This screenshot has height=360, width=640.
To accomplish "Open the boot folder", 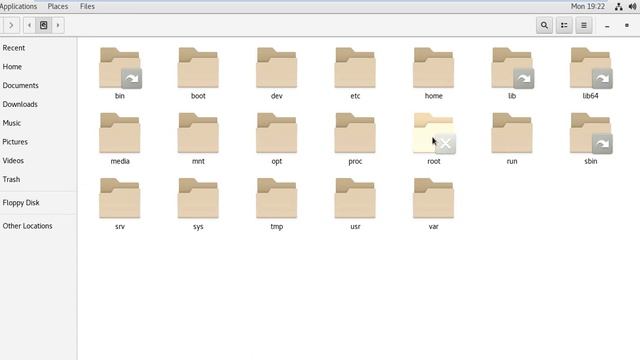I will 198,68.
